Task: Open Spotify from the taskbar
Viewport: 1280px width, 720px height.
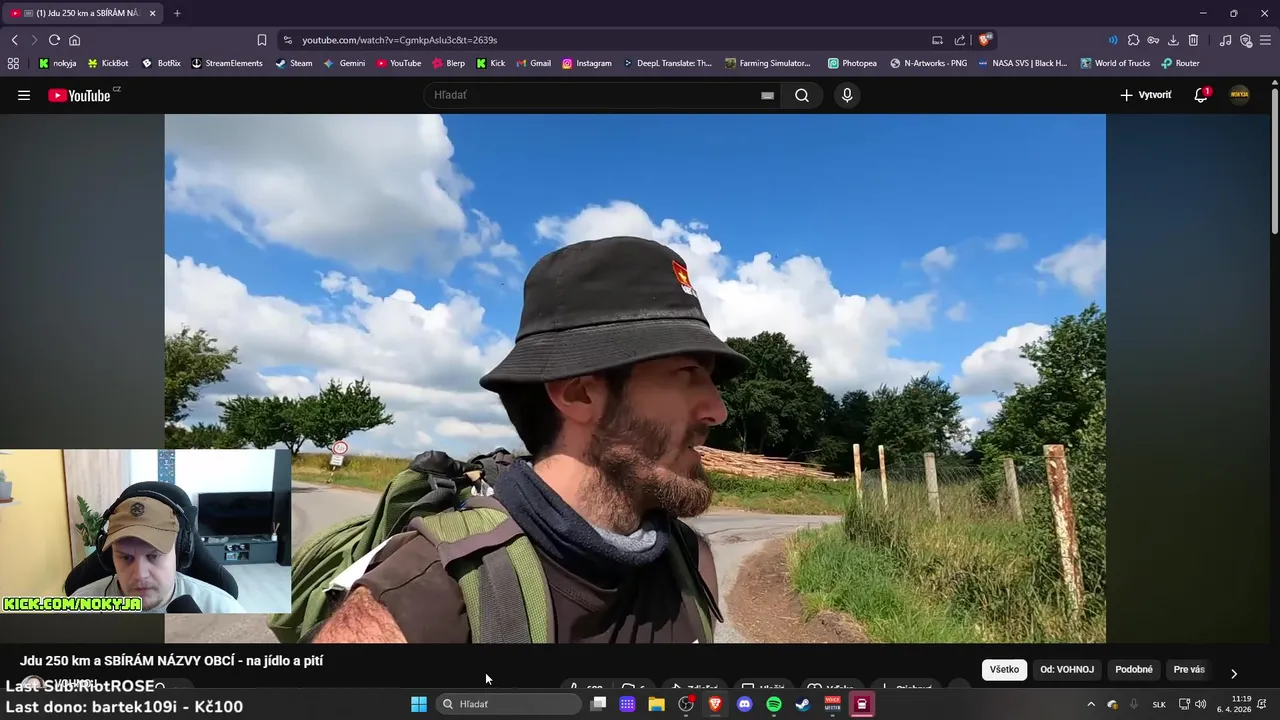Action: 774,704
